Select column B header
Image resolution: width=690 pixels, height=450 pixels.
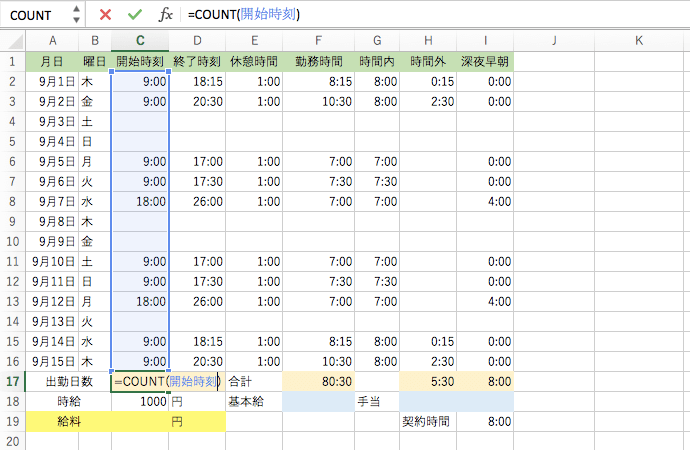point(95,41)
